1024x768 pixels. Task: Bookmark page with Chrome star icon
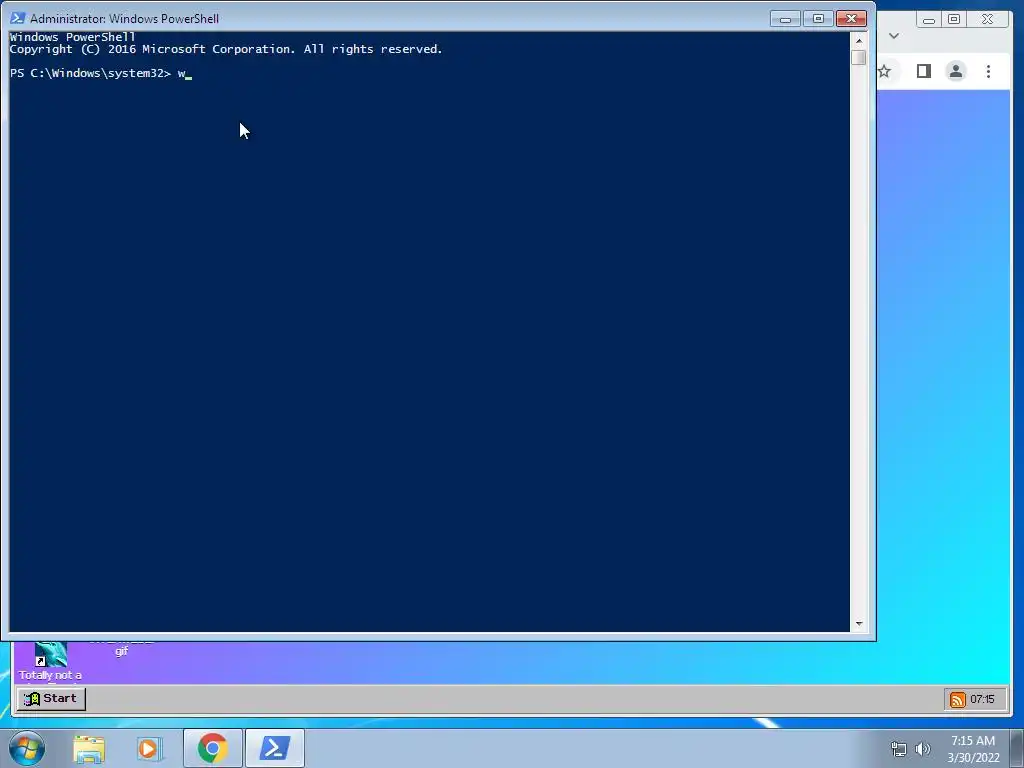(x=884, y=71)
